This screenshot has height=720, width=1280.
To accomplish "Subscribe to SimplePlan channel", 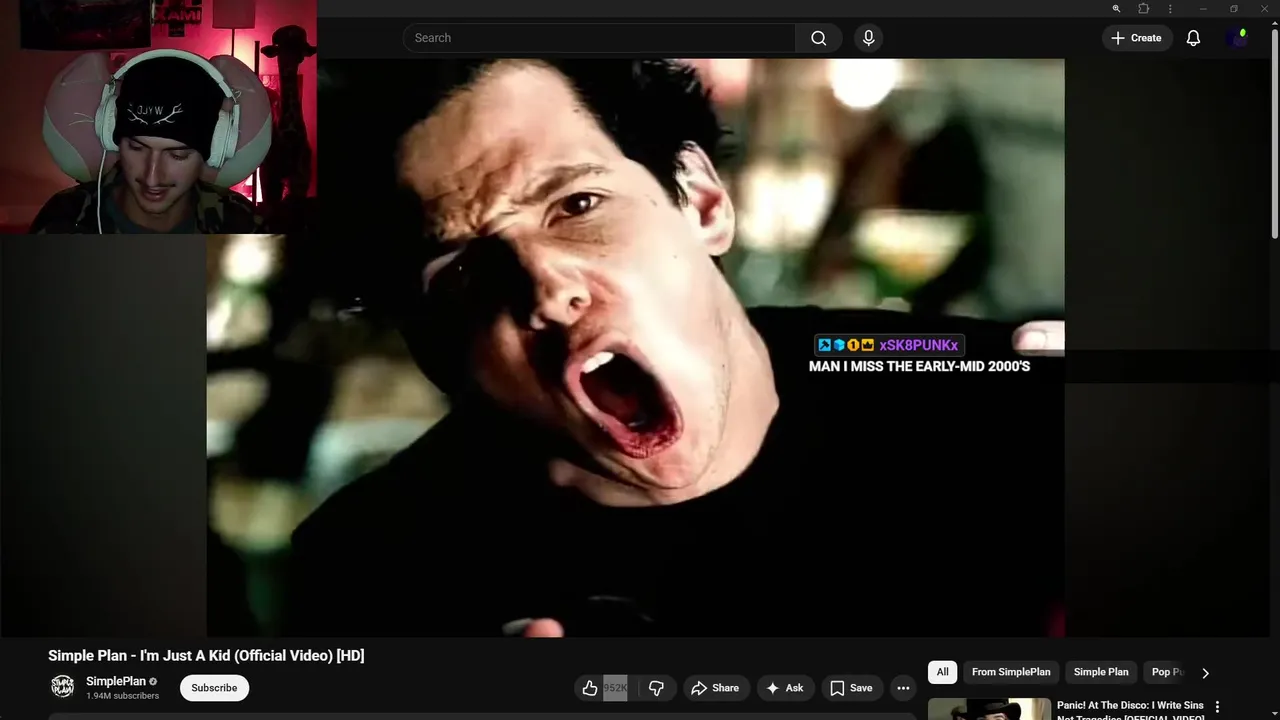I will (214, 688).
